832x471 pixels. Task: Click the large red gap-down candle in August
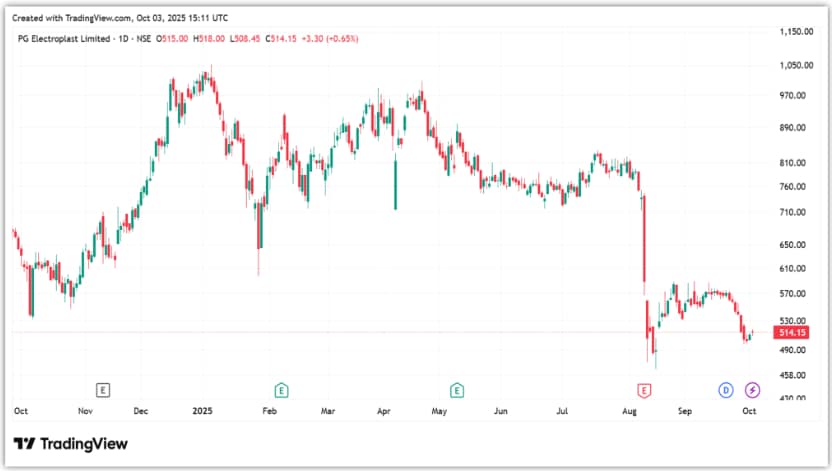pyautogui.click(x=644, y=238)
